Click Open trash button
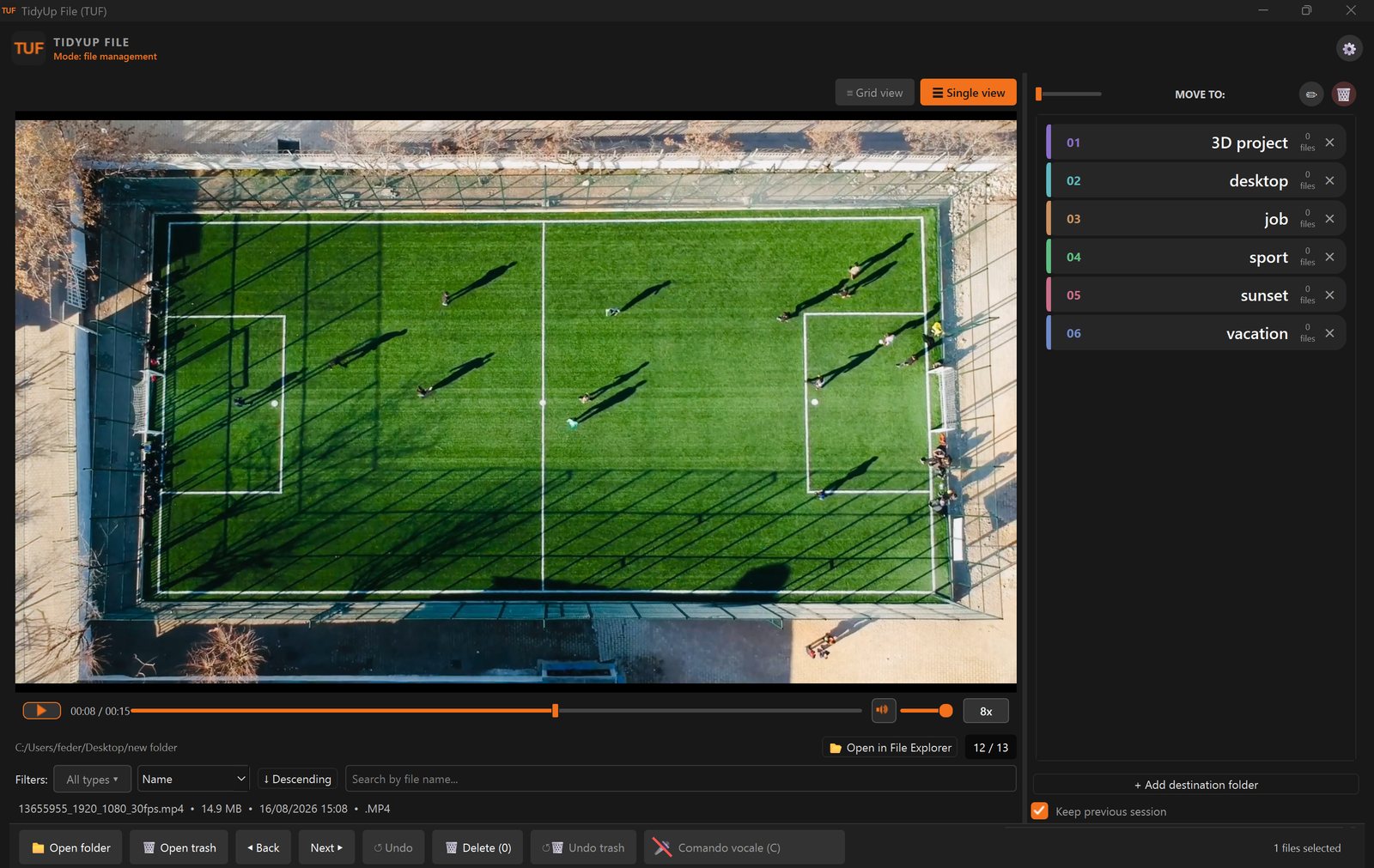1374x868 pixels. coord(179,847)
